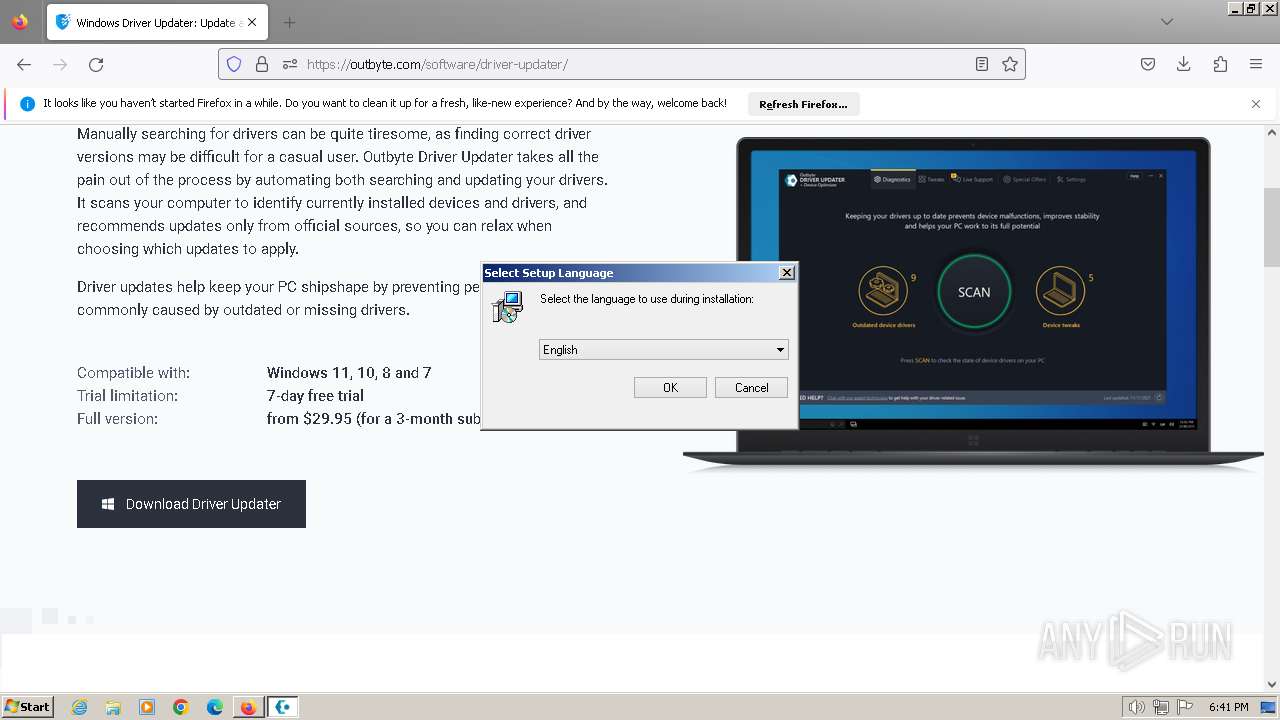
Task: Open Internet Explorer from the taskbar
Action: click(80, 707)
